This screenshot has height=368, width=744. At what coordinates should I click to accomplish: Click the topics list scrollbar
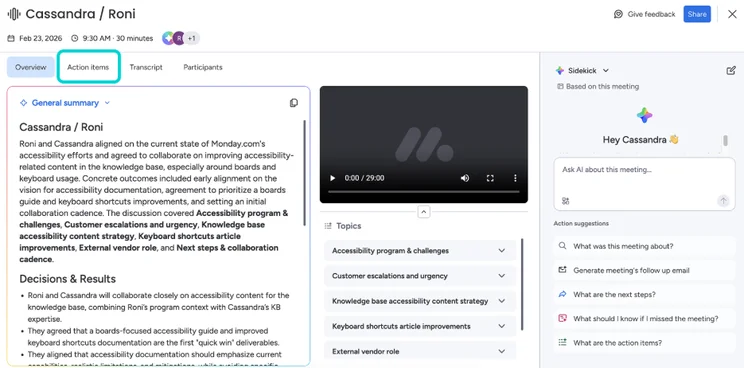pos(522,285)
